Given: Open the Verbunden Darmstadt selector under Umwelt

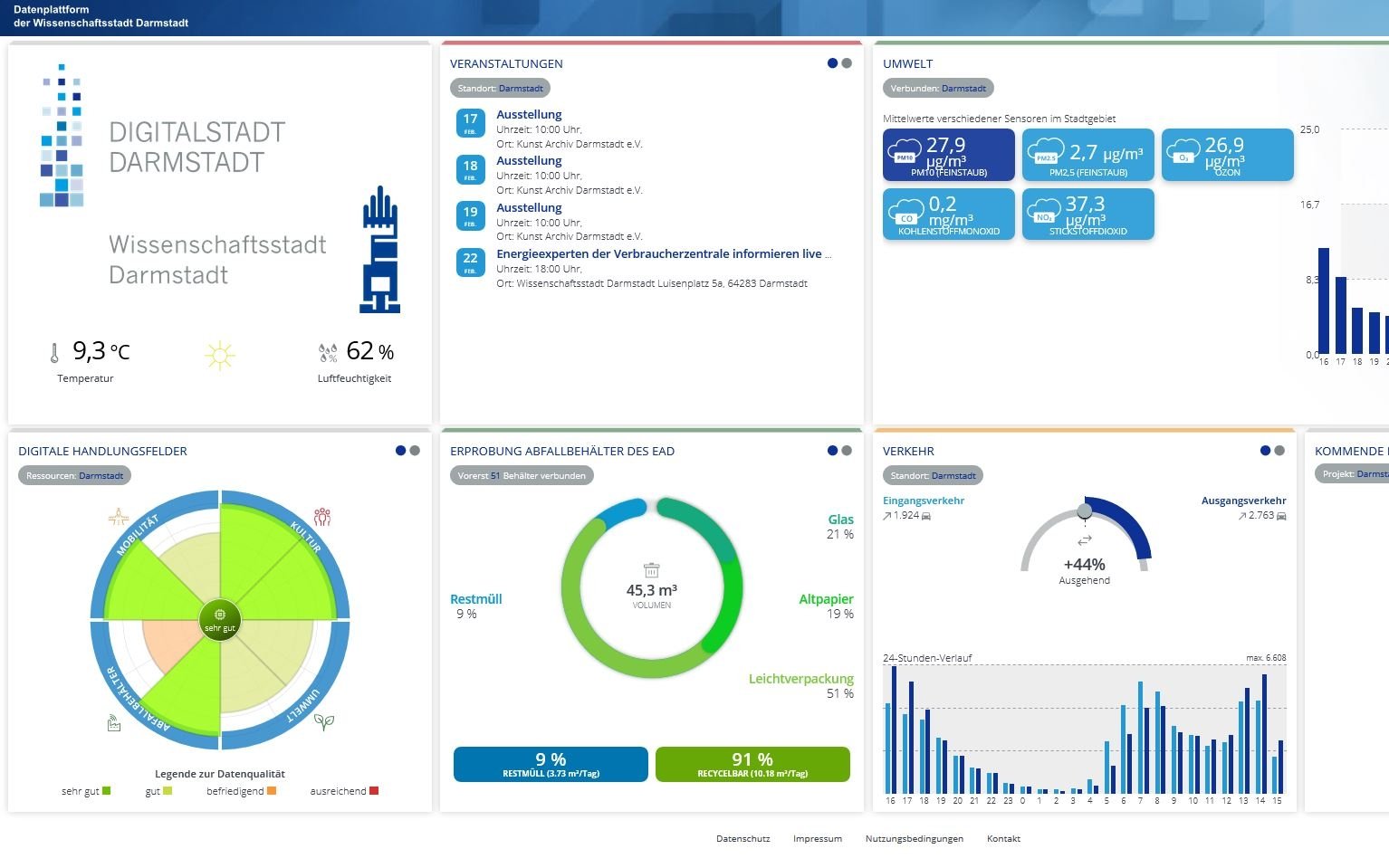Looking at the screenshot, I should 938,89.
